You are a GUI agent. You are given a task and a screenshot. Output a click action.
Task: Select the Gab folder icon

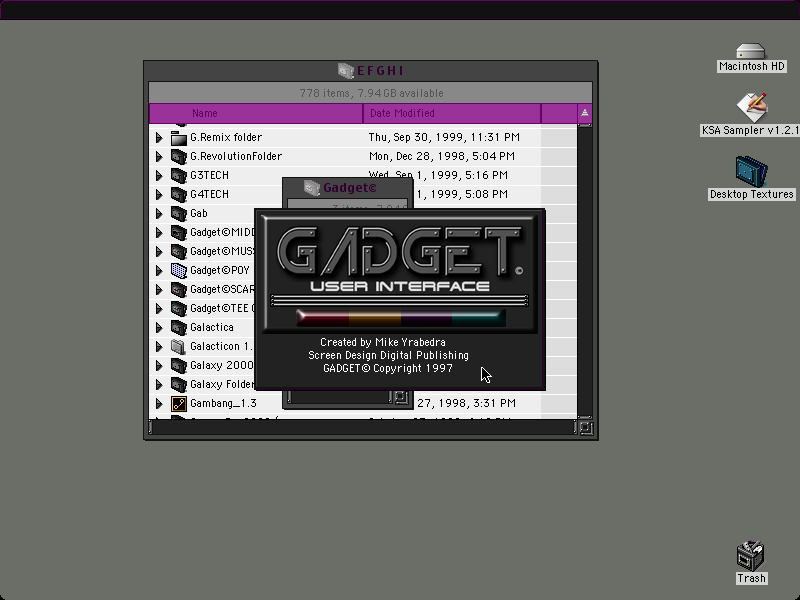point(179,213)
